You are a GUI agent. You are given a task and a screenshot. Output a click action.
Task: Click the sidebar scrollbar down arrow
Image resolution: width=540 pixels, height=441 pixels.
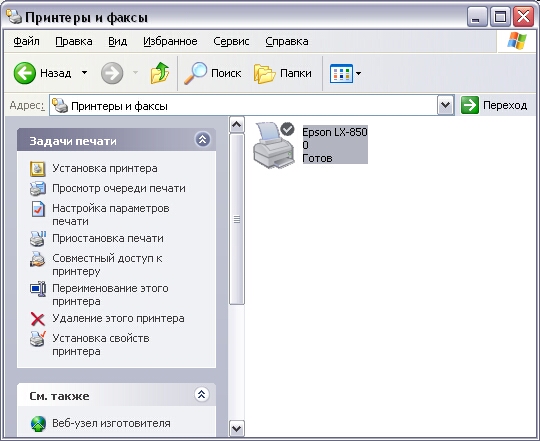[x=237, y=429]
